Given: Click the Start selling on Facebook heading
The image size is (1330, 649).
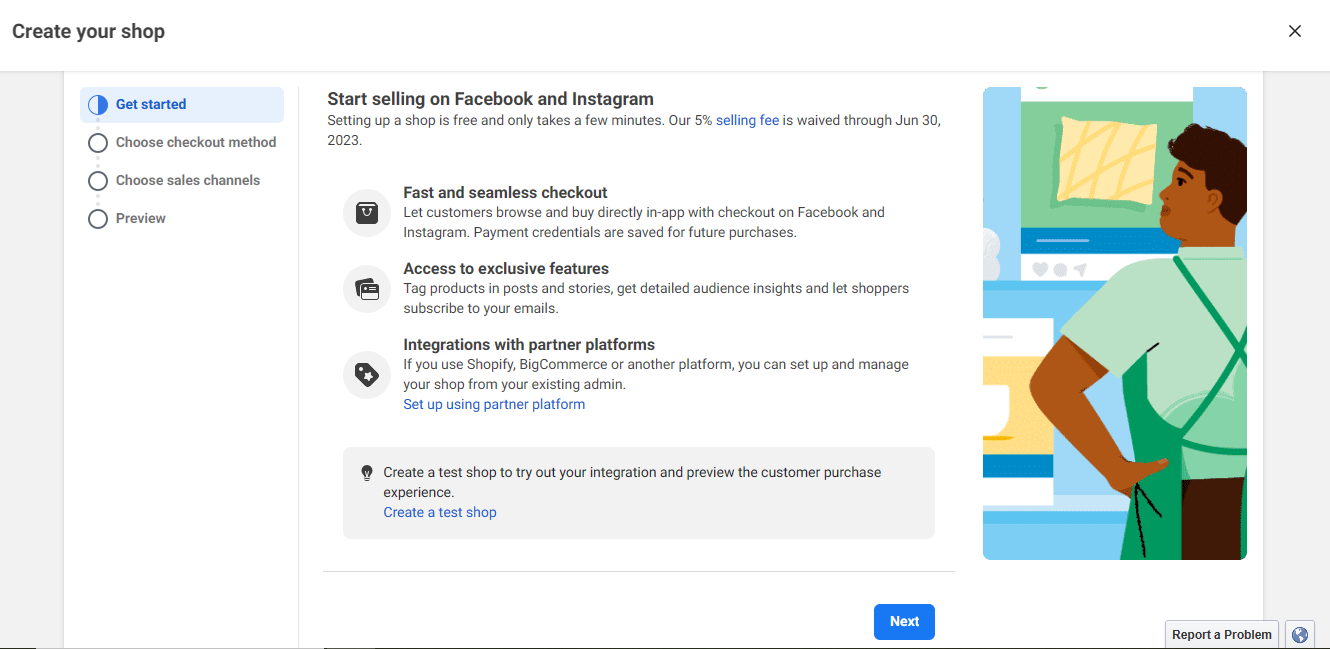Looking at the screenshot, I should point(490,99).
